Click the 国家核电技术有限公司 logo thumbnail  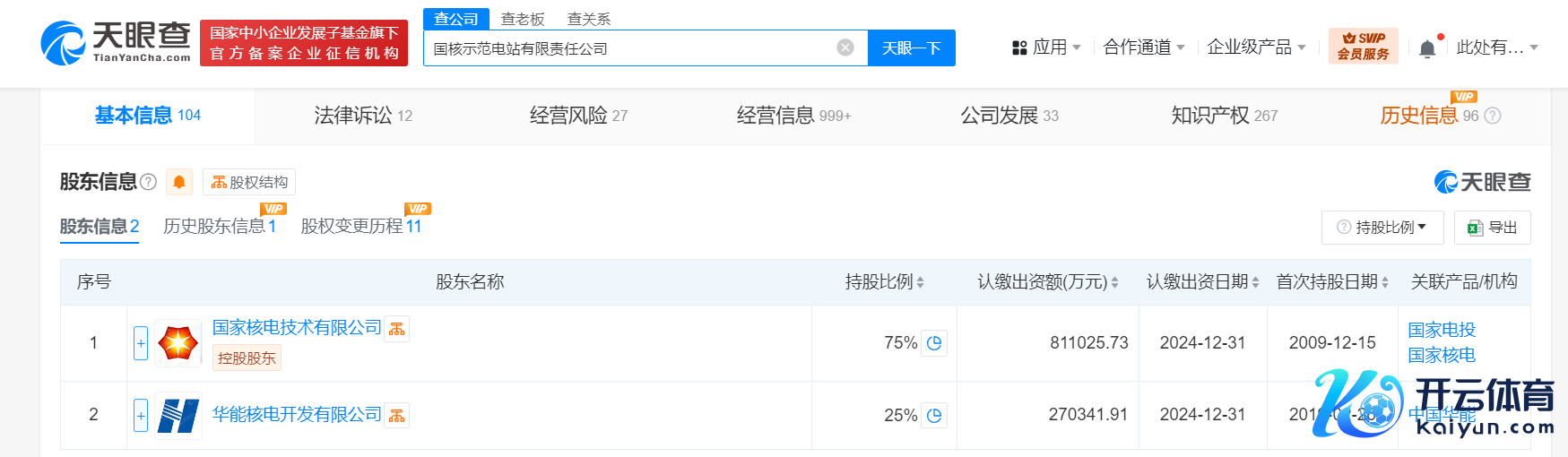coord(178,343)
